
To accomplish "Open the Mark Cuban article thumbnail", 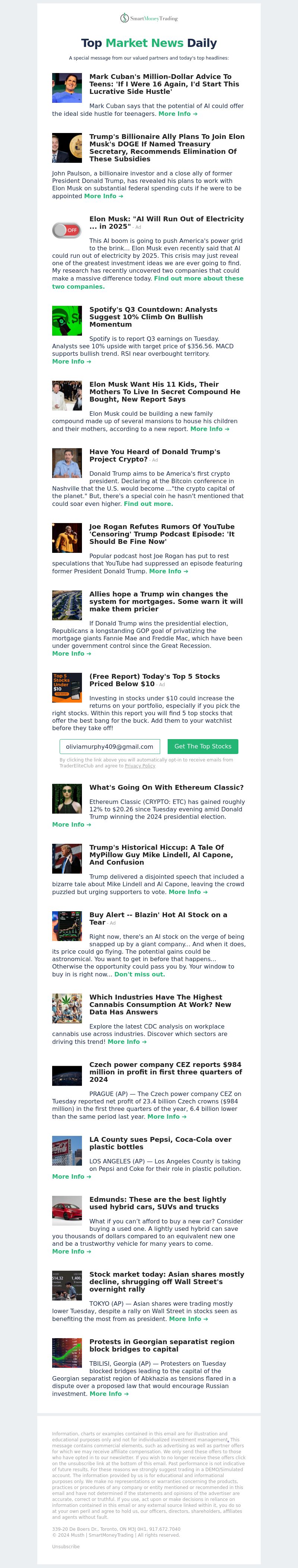I will (x=67, y=88).
